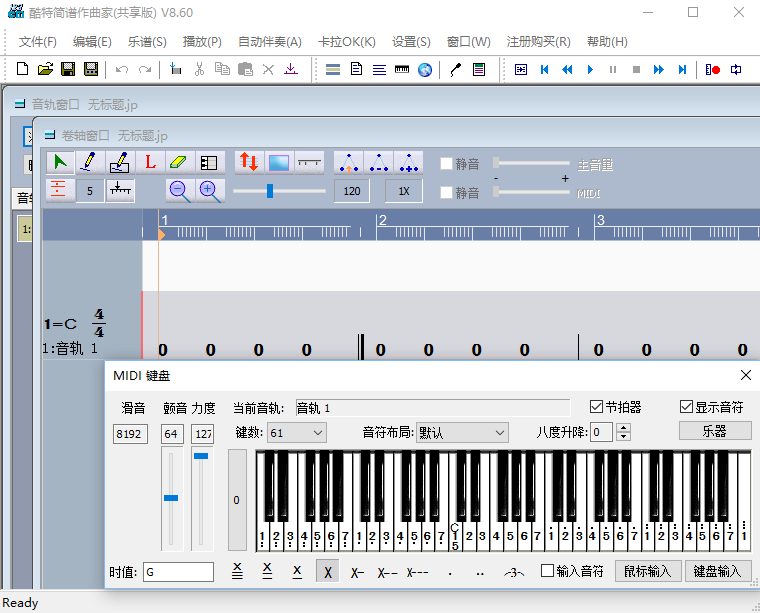Toggle the 显示音符 checkbox
Screen dimensions: 760x613
(x=686, y=407)
